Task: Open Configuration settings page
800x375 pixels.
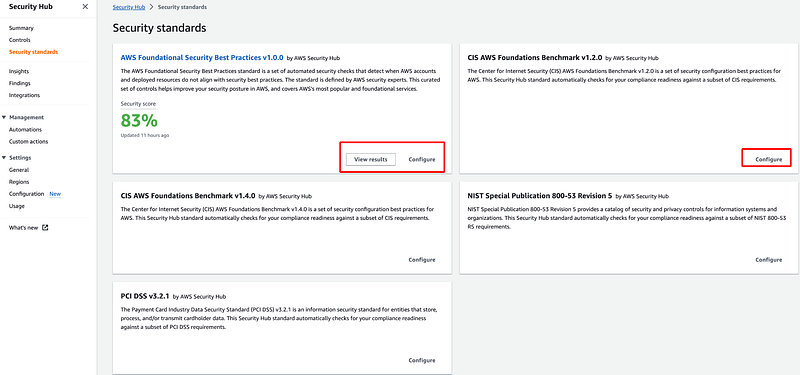Action: 27,194
